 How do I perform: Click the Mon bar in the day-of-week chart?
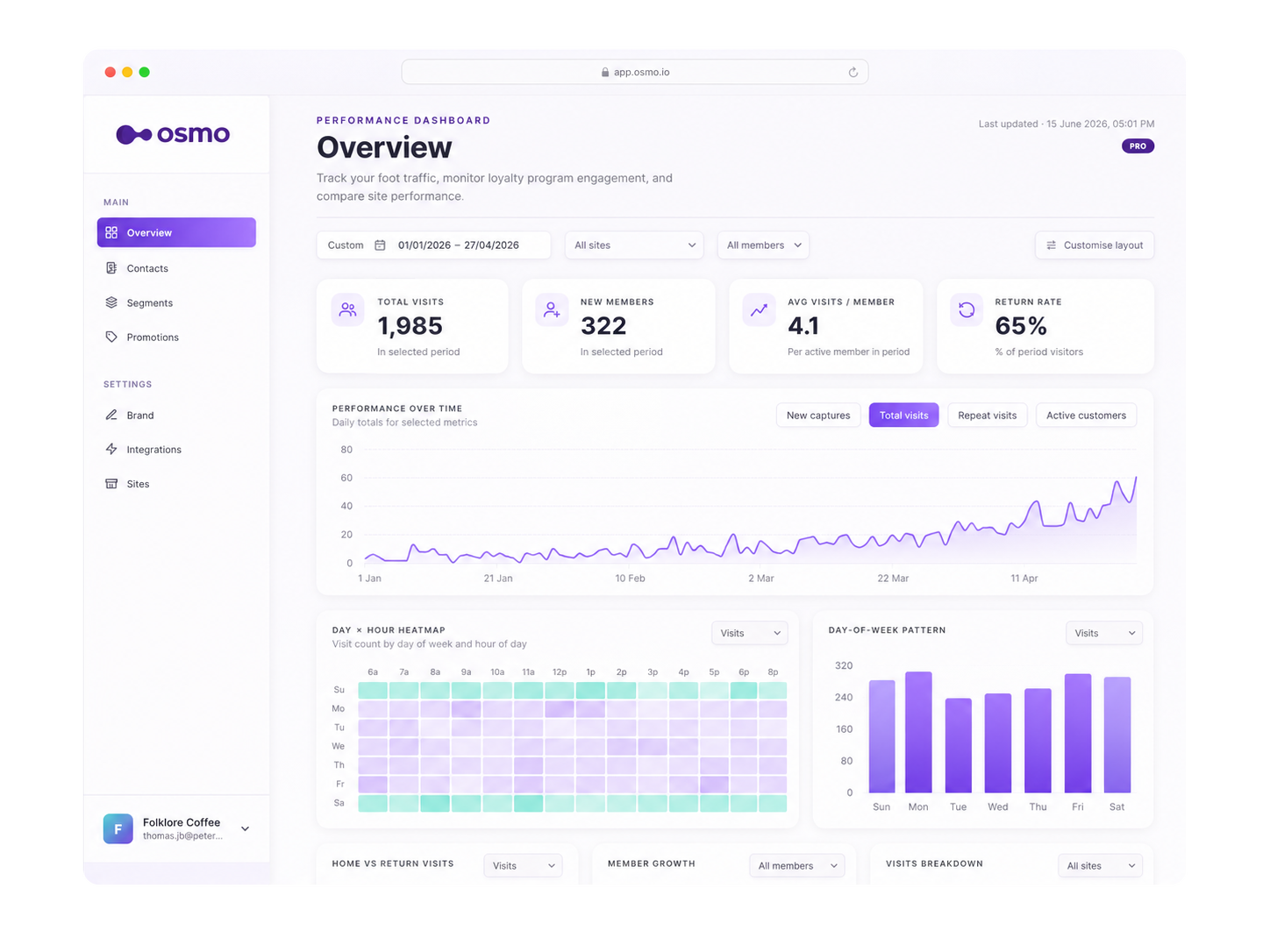(x=918, y=732)
